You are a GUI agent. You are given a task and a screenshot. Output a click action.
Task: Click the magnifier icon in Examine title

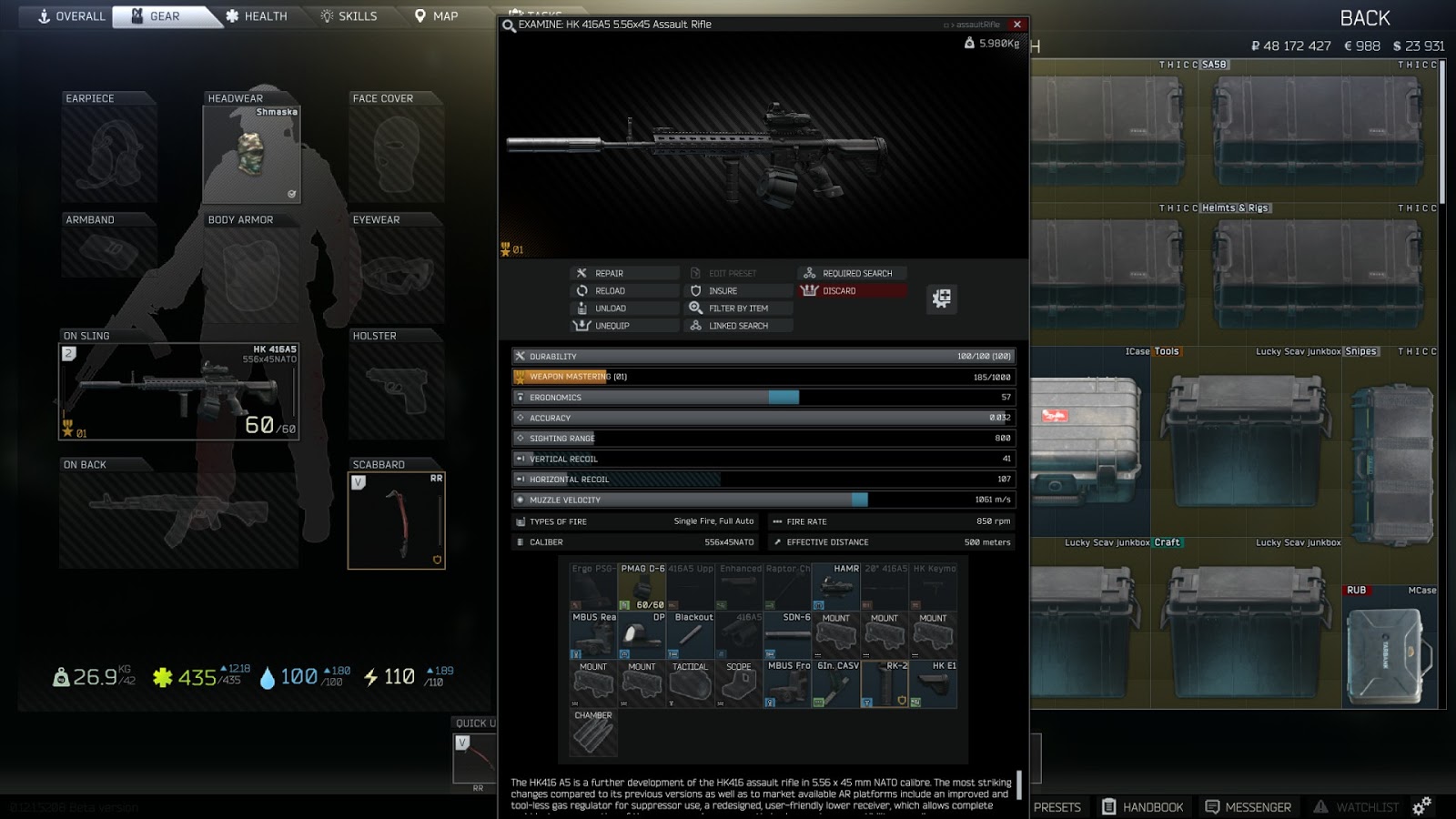click(x=509, y=25)
